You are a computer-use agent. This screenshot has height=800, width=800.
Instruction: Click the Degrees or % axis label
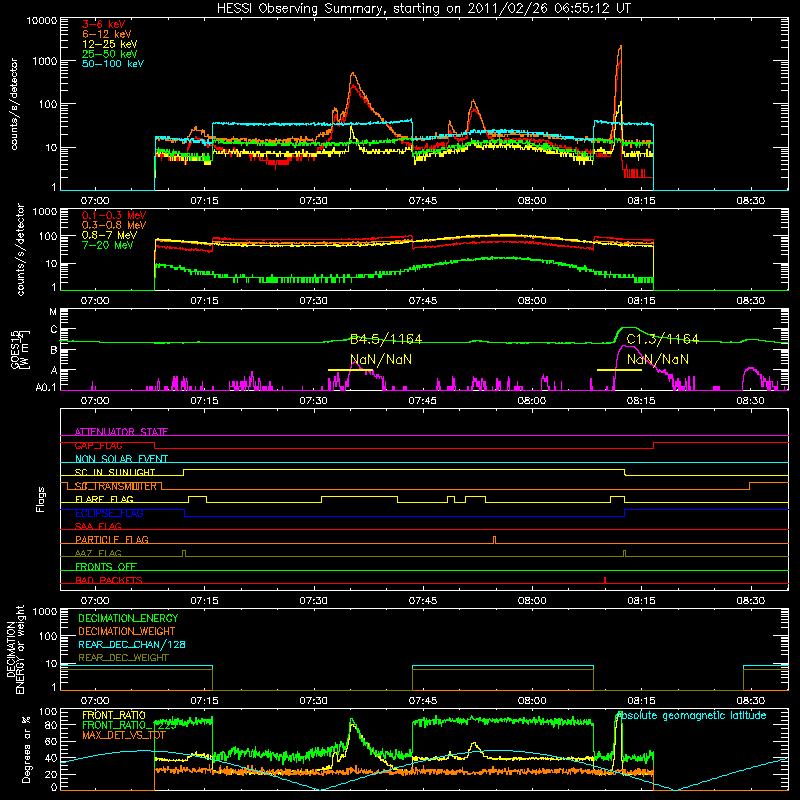pos(27,749)
